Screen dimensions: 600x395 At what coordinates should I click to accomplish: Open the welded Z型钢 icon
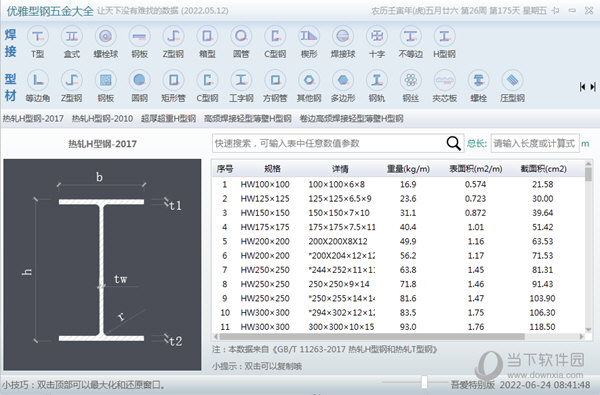(x=173, y=37)
